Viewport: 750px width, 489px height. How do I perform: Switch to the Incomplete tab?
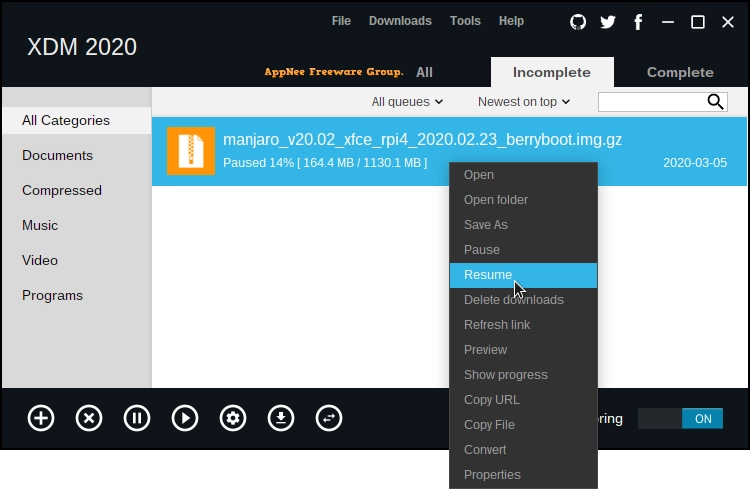click(552, 72)
